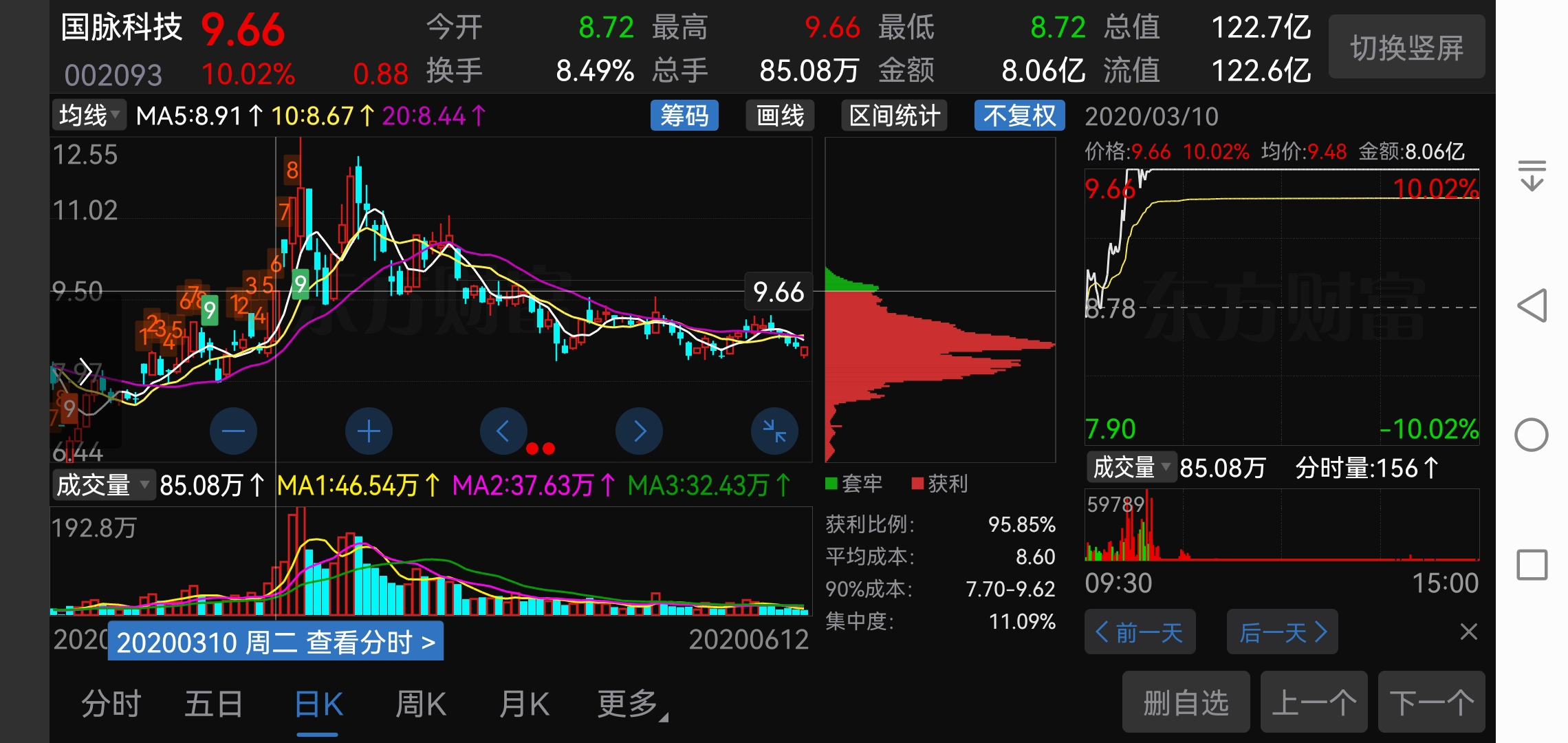Close the intraday detail panel X
This screenshot has height=743, width=1568.
click(x=1468, y=632)
